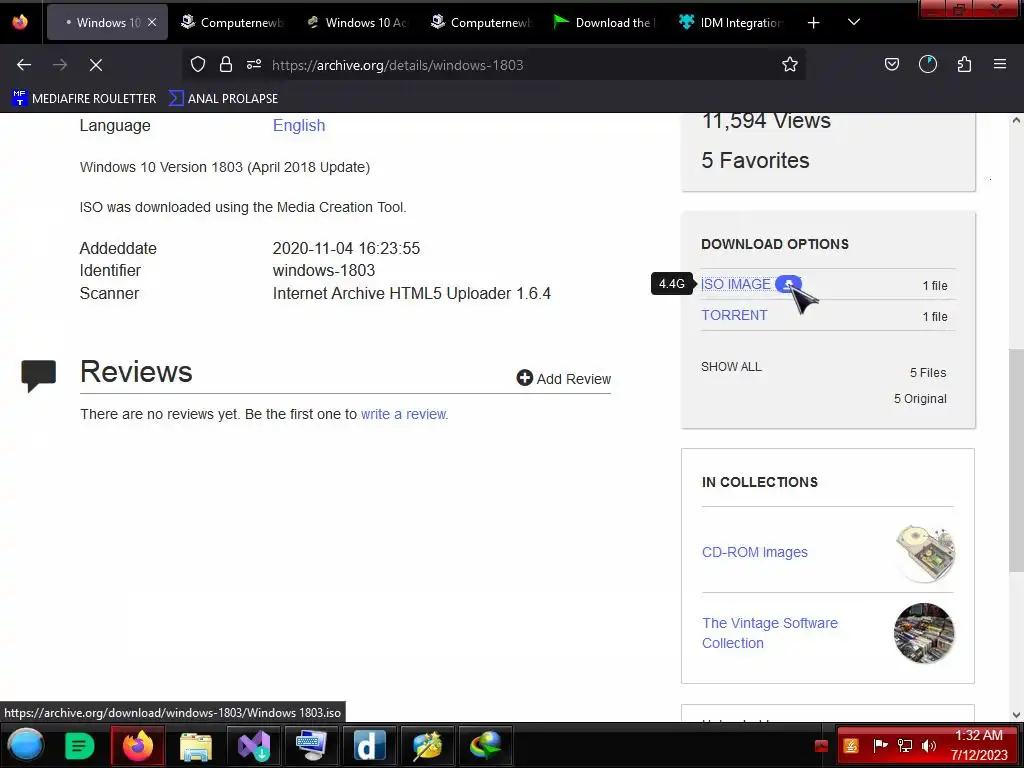1024x768 pixels.
Task: Open the CD-ROM Images collection link
Action: point(755,552)
